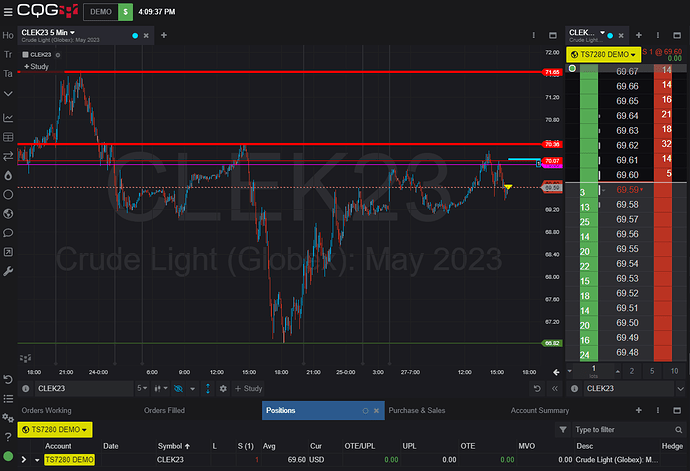Expand the sidebar chevron below Ta
This screenshot has height=471, width=690.
coord(8,94)
